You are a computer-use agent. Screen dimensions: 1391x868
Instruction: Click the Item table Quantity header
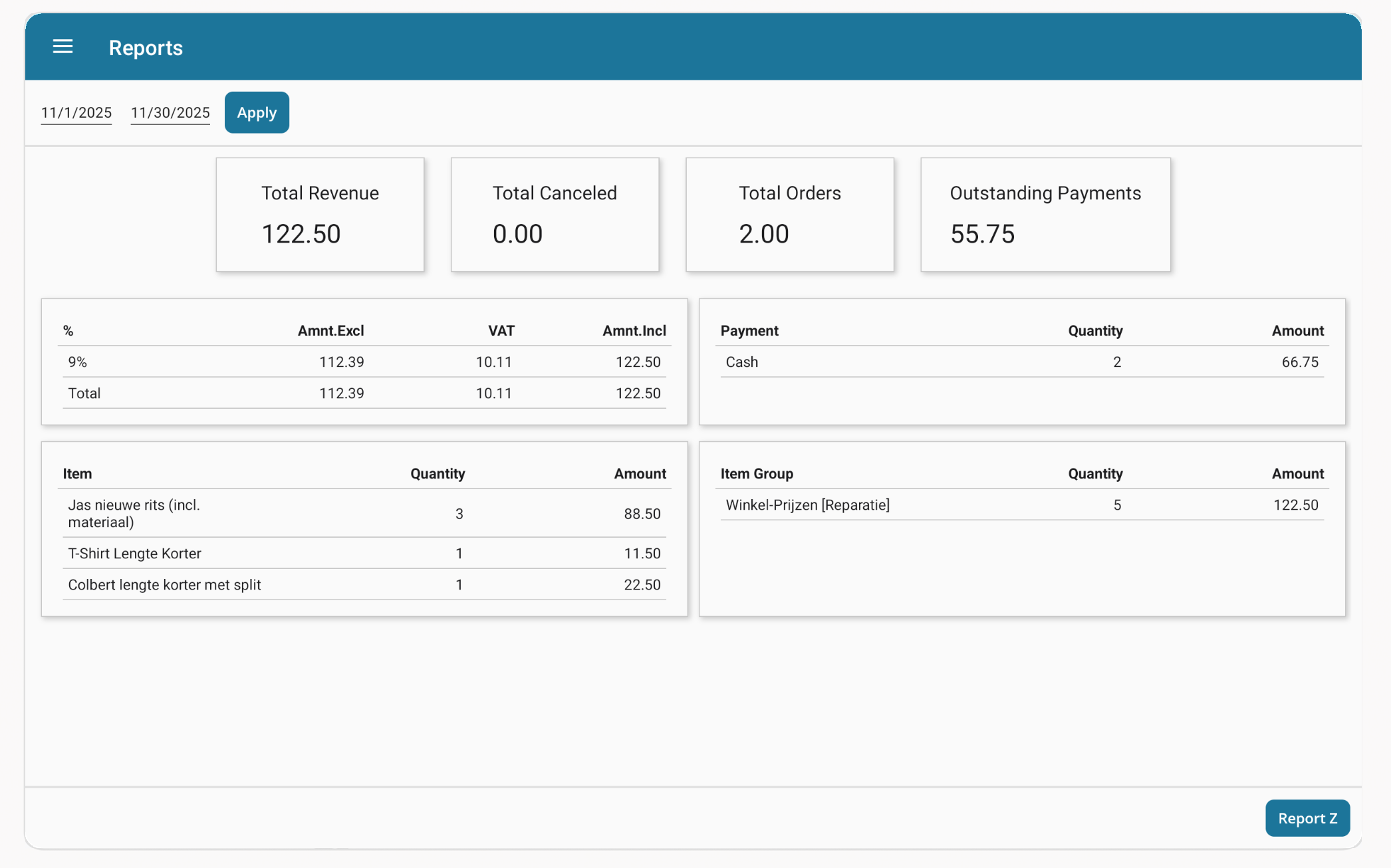[x=438, y=473]
